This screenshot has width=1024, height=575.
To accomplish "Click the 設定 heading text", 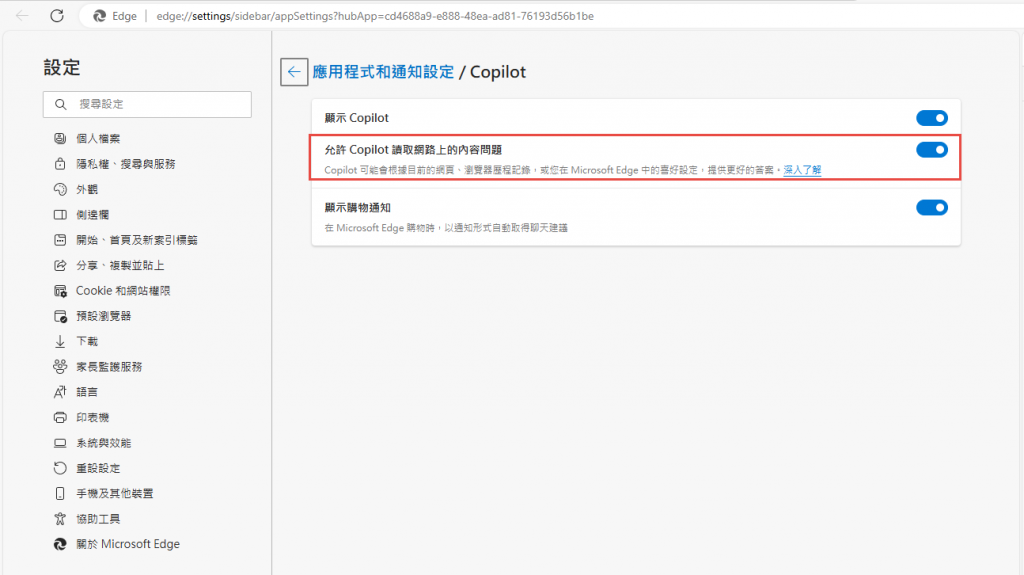I will pos(62,67).
